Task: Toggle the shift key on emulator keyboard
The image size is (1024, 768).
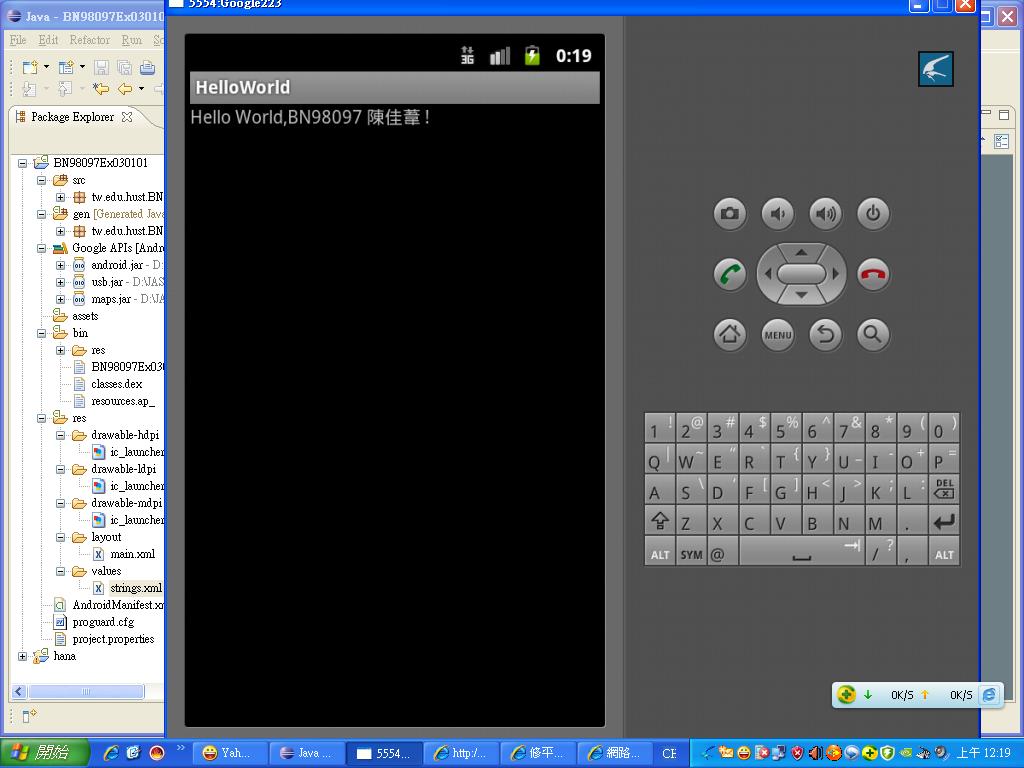Action: [x=659, y=522]
